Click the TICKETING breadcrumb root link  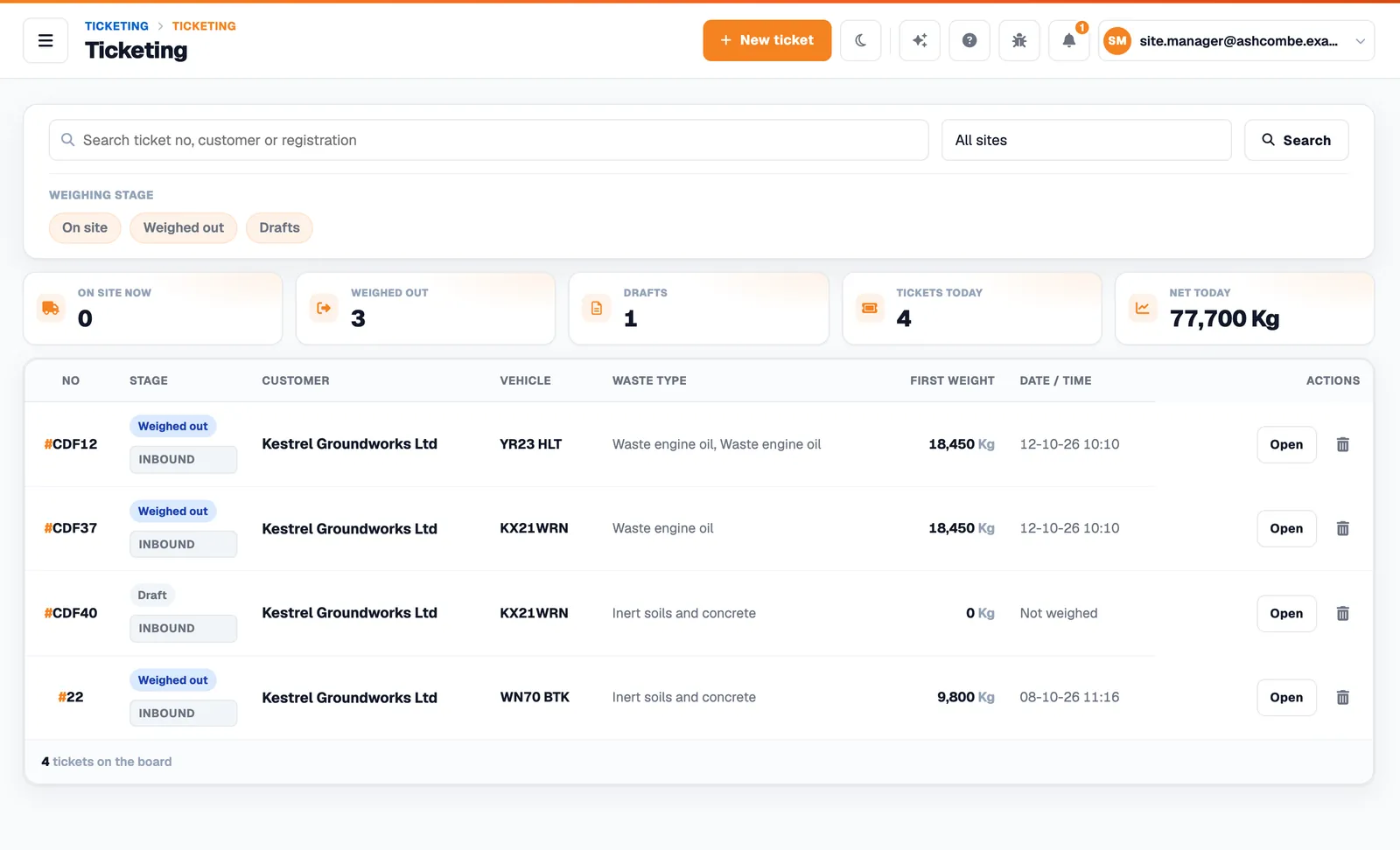[x=116, y=26]
